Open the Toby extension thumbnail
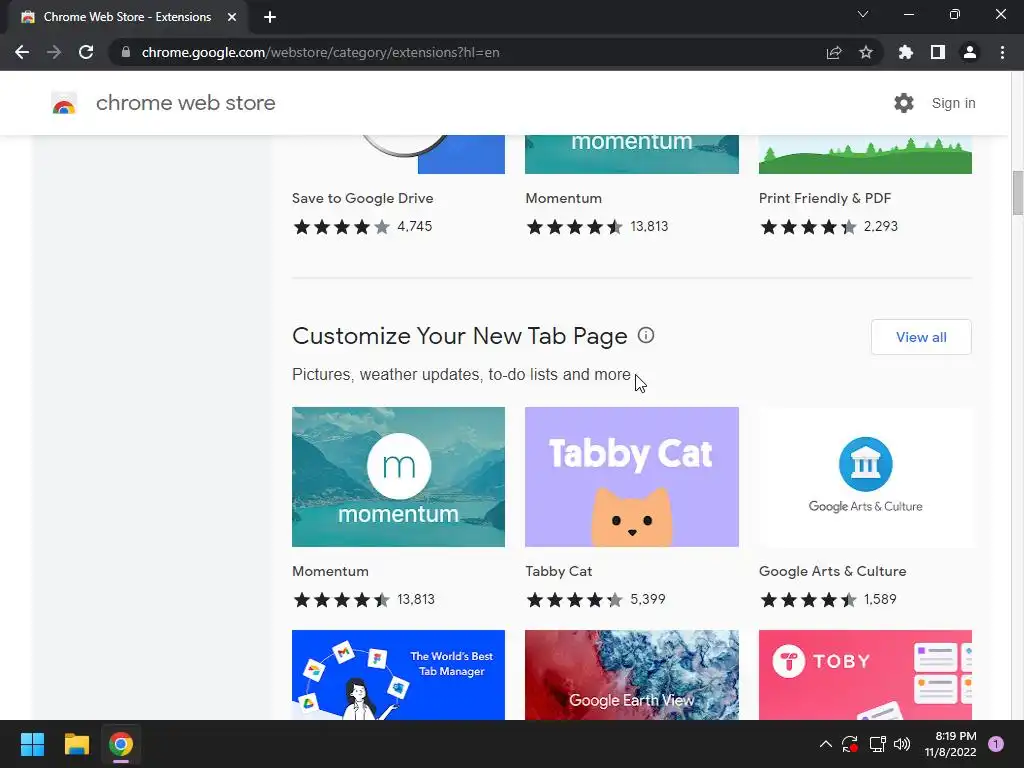Screen dimensions: 1024x768 865,675
